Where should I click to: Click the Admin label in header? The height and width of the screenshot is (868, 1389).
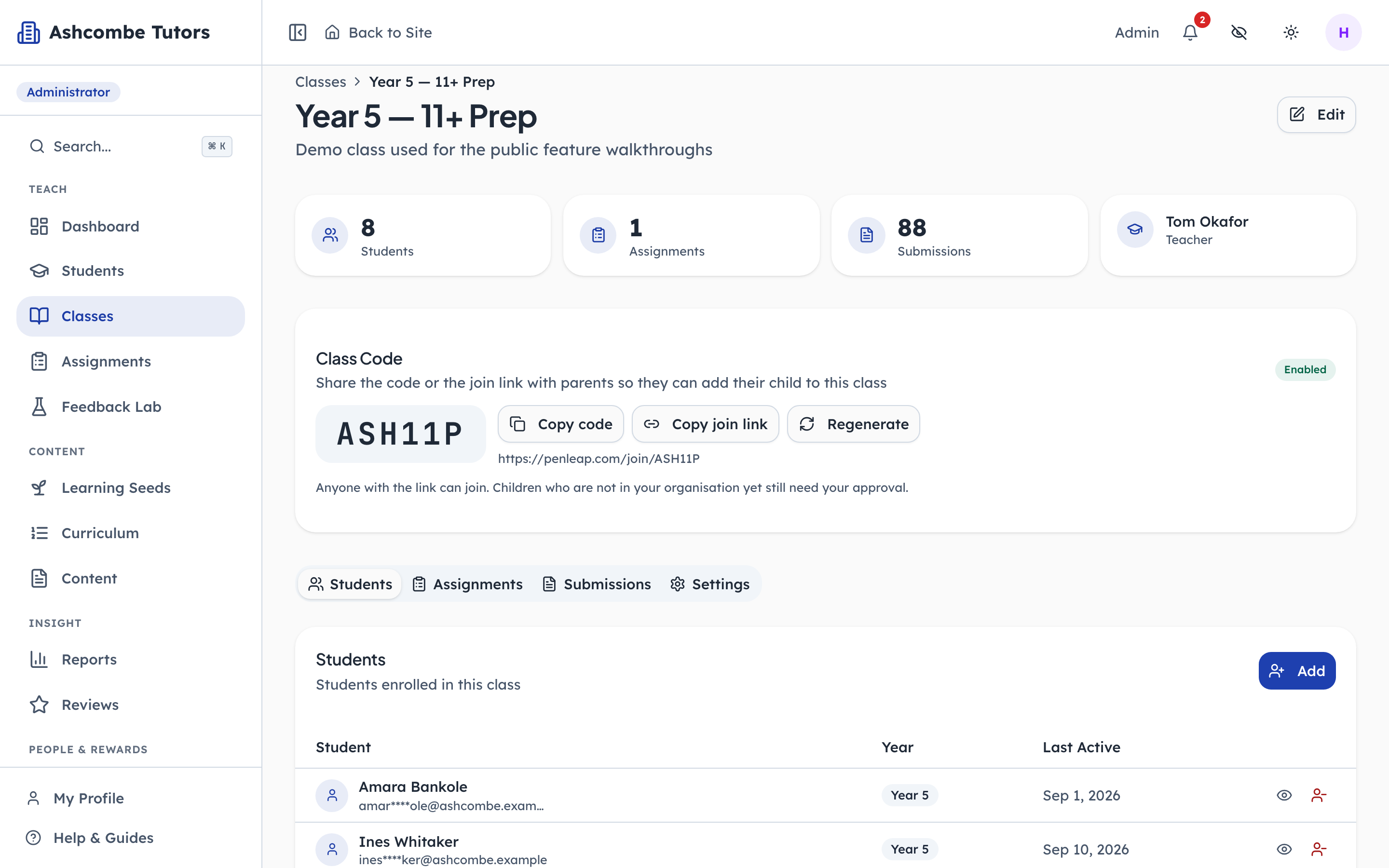click(x=1136, y=32)
